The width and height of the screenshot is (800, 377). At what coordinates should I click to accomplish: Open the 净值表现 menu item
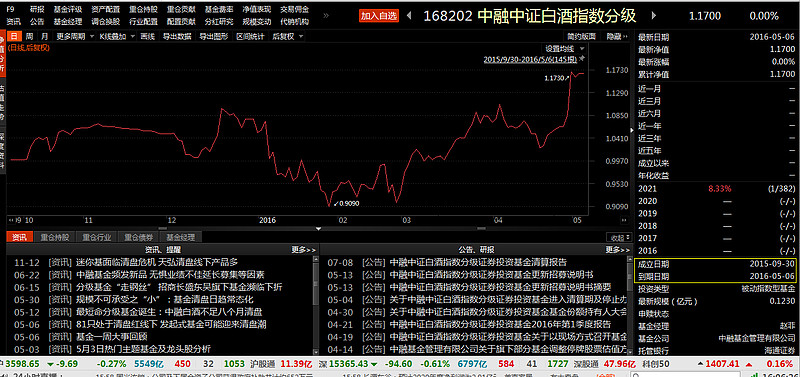[257, 9]
